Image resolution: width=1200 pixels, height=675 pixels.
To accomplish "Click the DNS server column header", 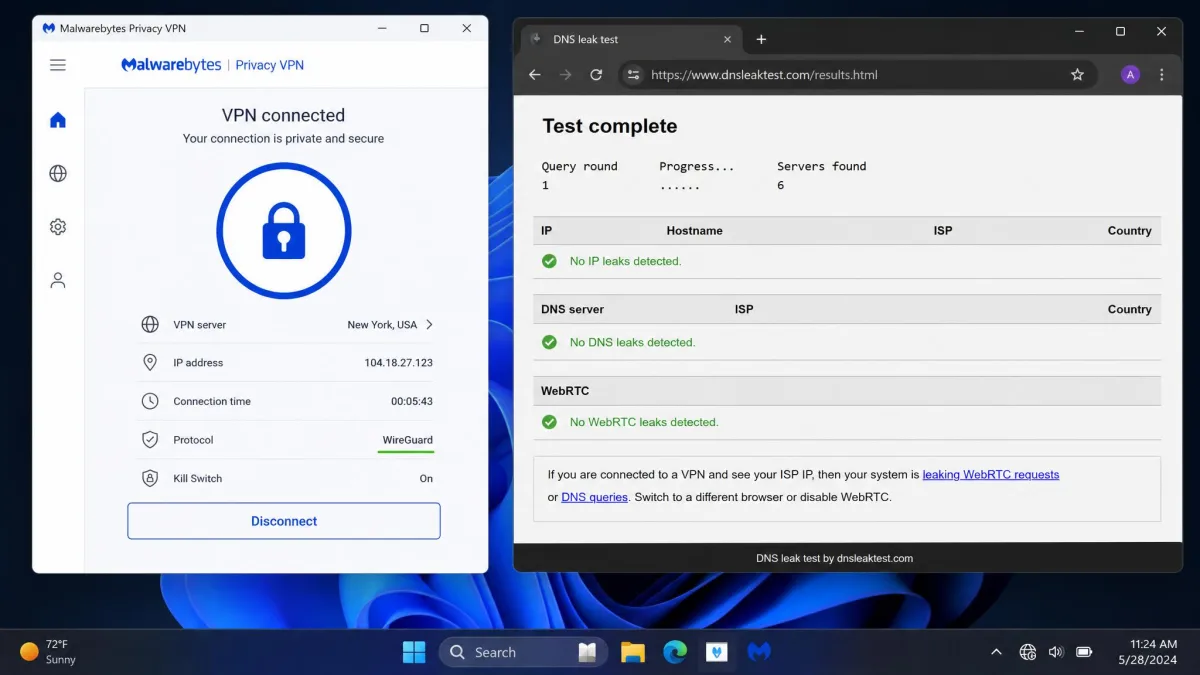I will 572,310.
